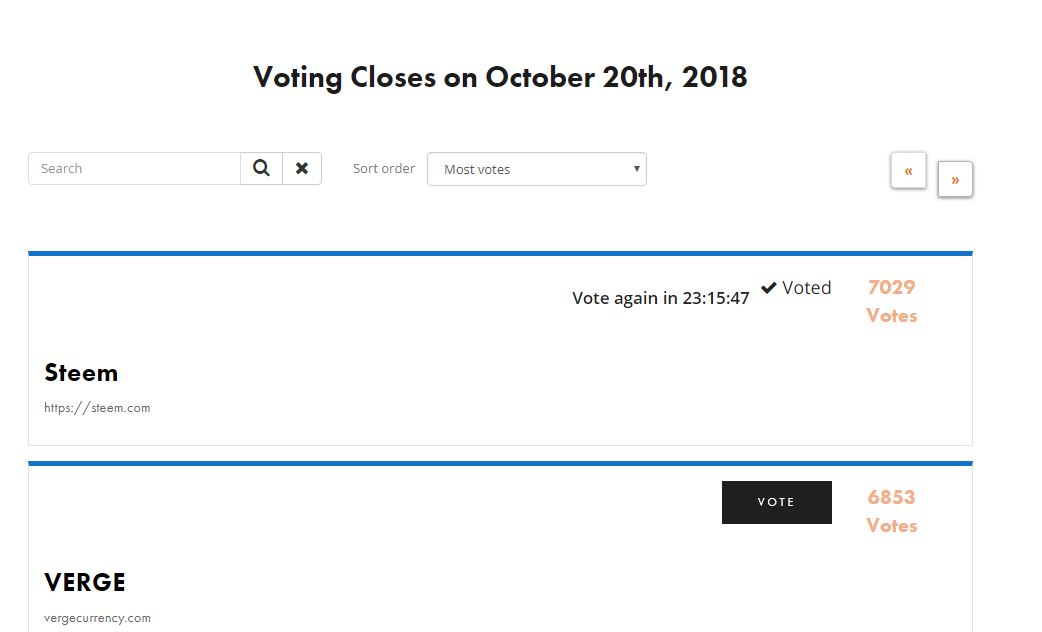The height and width of the screenshot is (632, 1042).
Task: Click the Vote again countdown timer
Action: point(660,298)
